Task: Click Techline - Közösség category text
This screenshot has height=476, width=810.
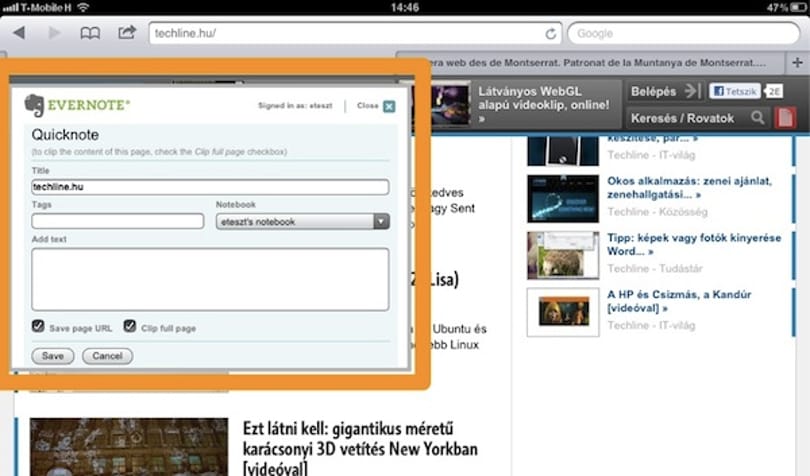Action: click(x=657, y=212)
